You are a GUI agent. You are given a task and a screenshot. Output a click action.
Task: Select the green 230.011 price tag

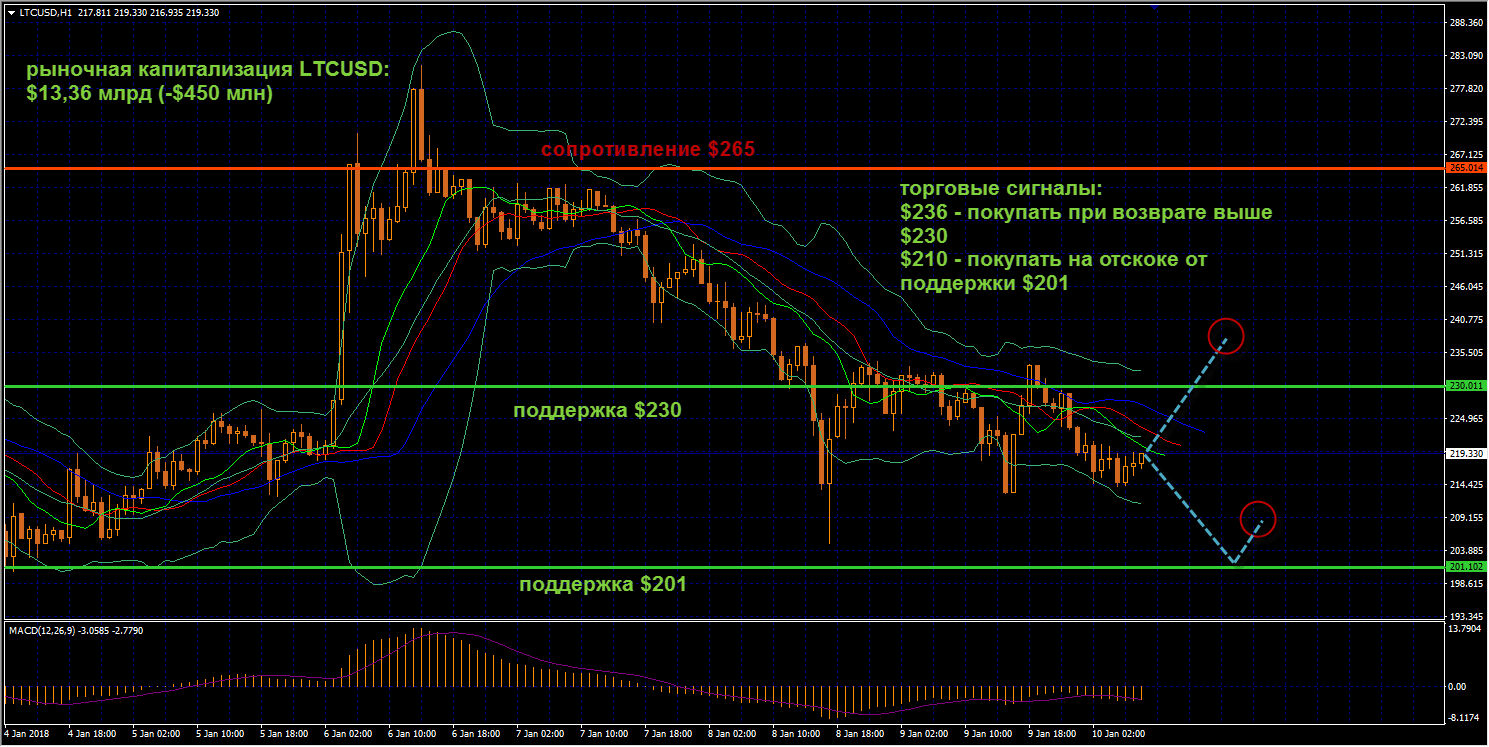tap(1464, 386)
